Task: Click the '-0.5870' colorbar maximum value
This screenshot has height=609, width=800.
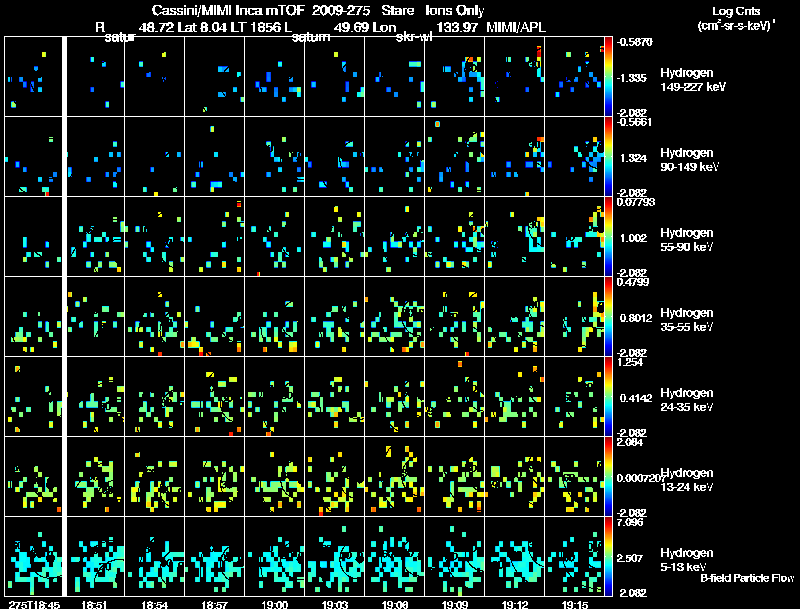Action: [634, 42]
